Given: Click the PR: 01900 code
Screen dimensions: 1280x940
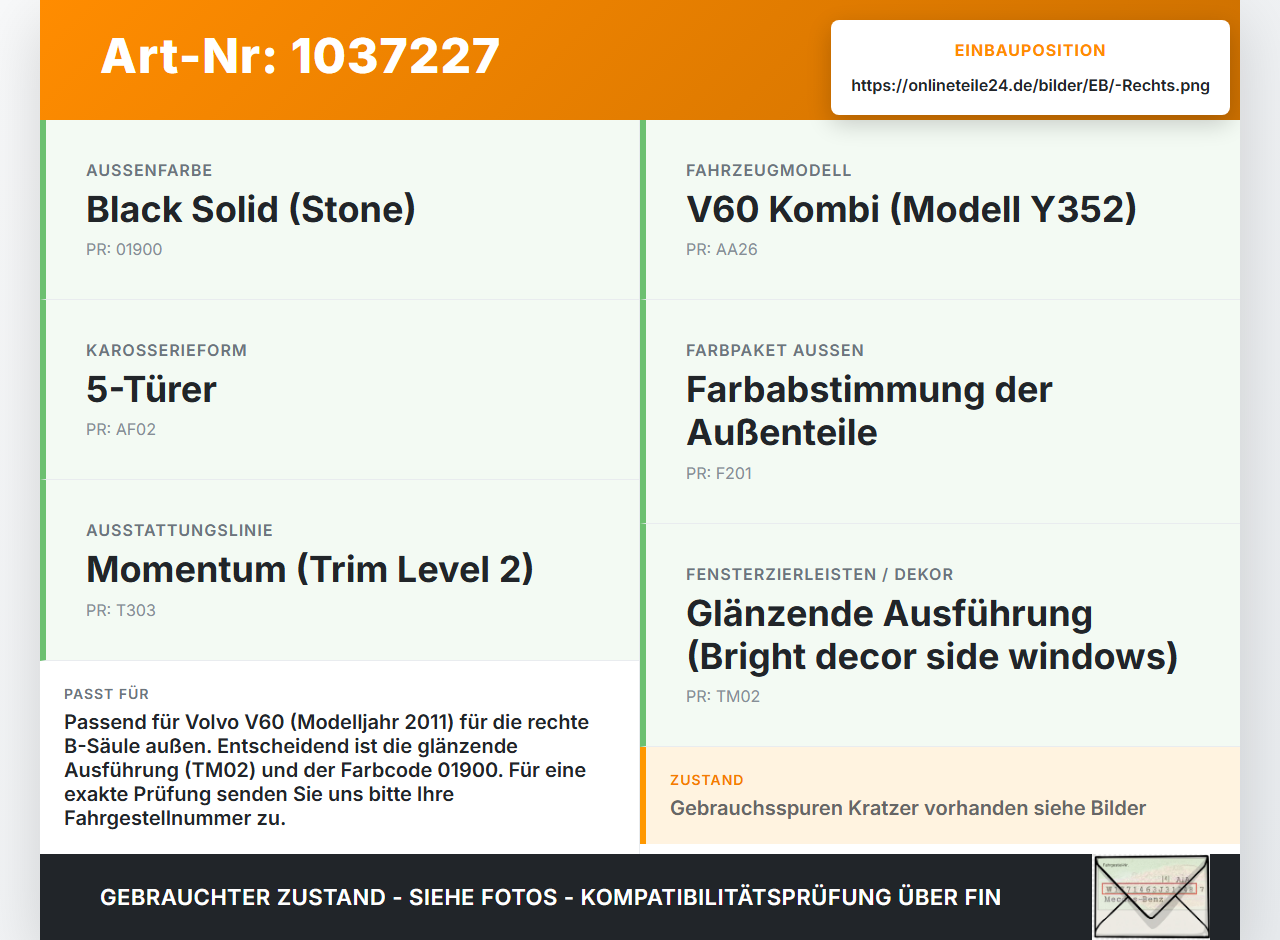Looking at the screenshot, I should (124, 249).
